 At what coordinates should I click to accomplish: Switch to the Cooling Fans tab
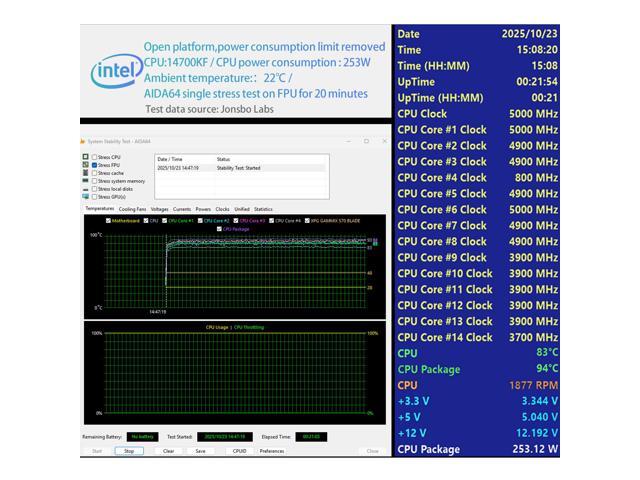pyautogui.click(x=132, y=209)
